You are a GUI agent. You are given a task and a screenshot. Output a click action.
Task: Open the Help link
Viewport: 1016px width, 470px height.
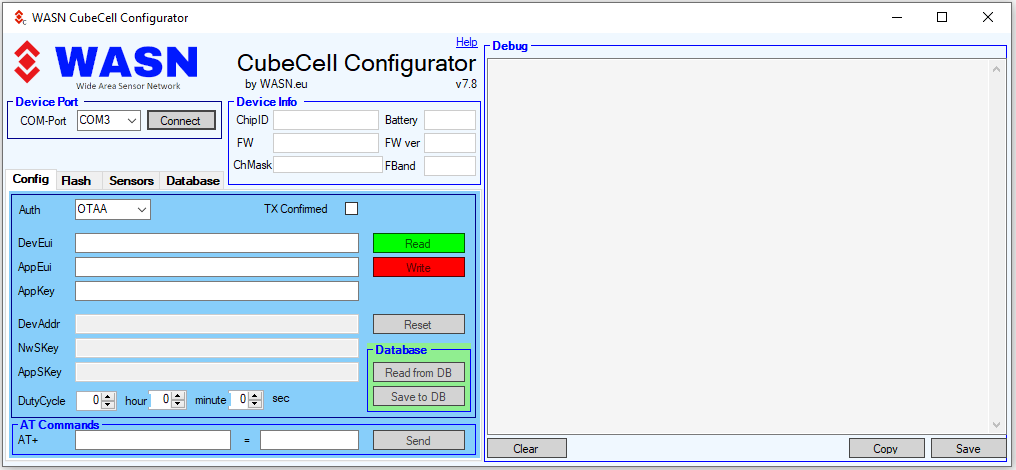467,42
